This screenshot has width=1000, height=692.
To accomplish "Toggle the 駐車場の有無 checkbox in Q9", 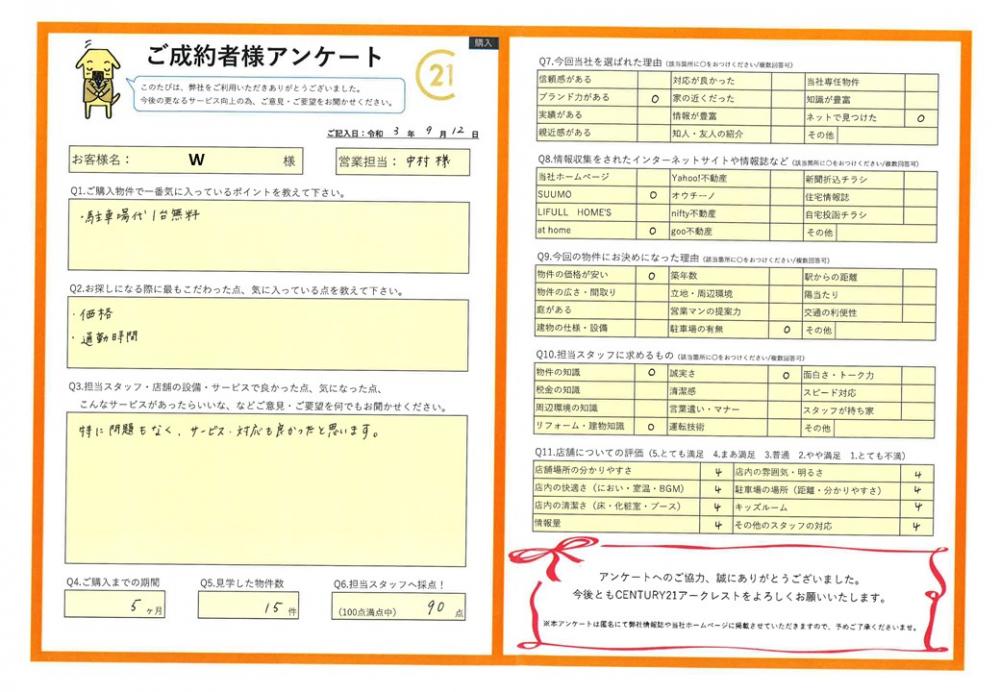I will click(786, 328).
